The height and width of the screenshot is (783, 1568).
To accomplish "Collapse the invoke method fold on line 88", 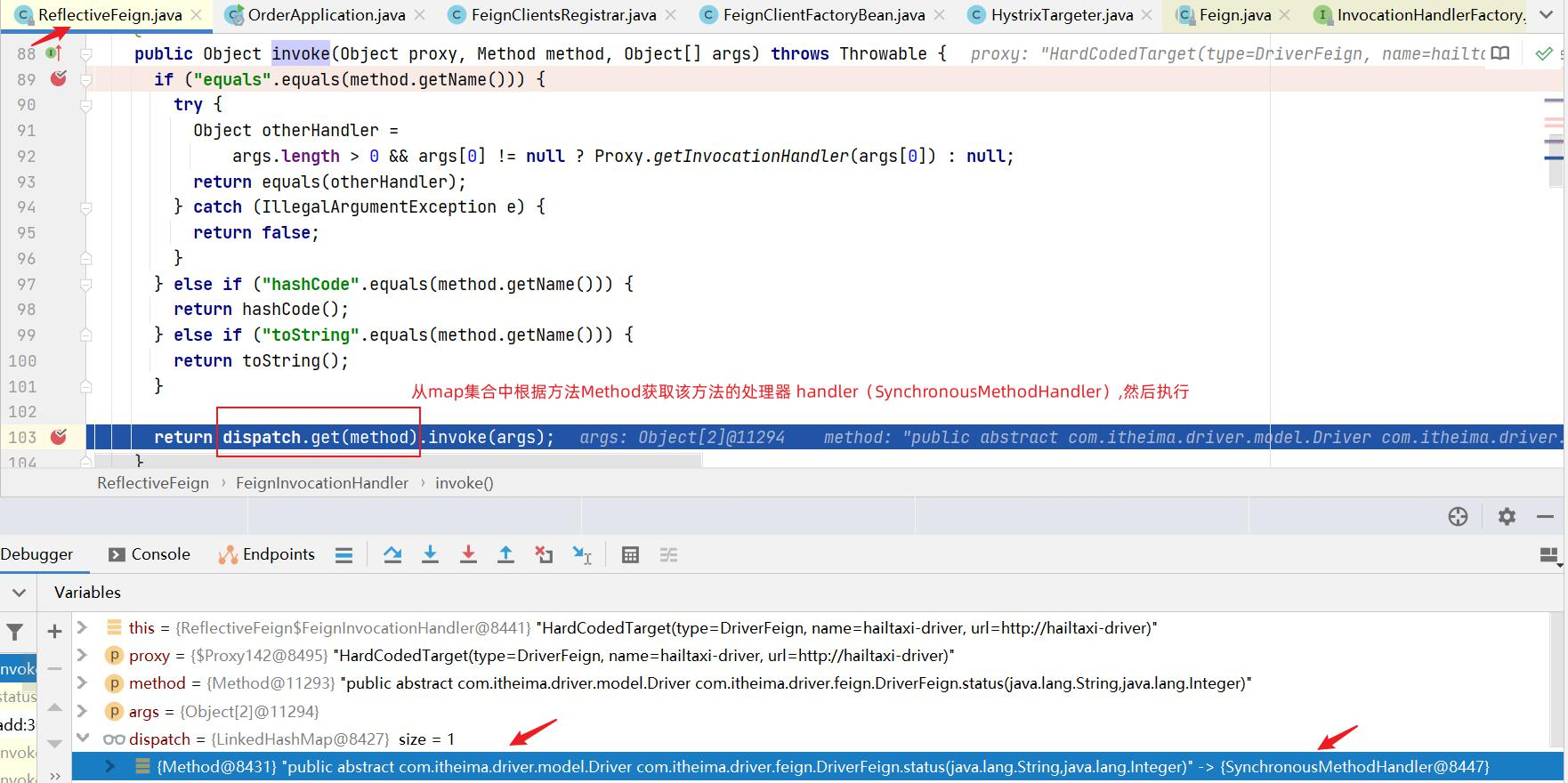I will tap(86, 54).
